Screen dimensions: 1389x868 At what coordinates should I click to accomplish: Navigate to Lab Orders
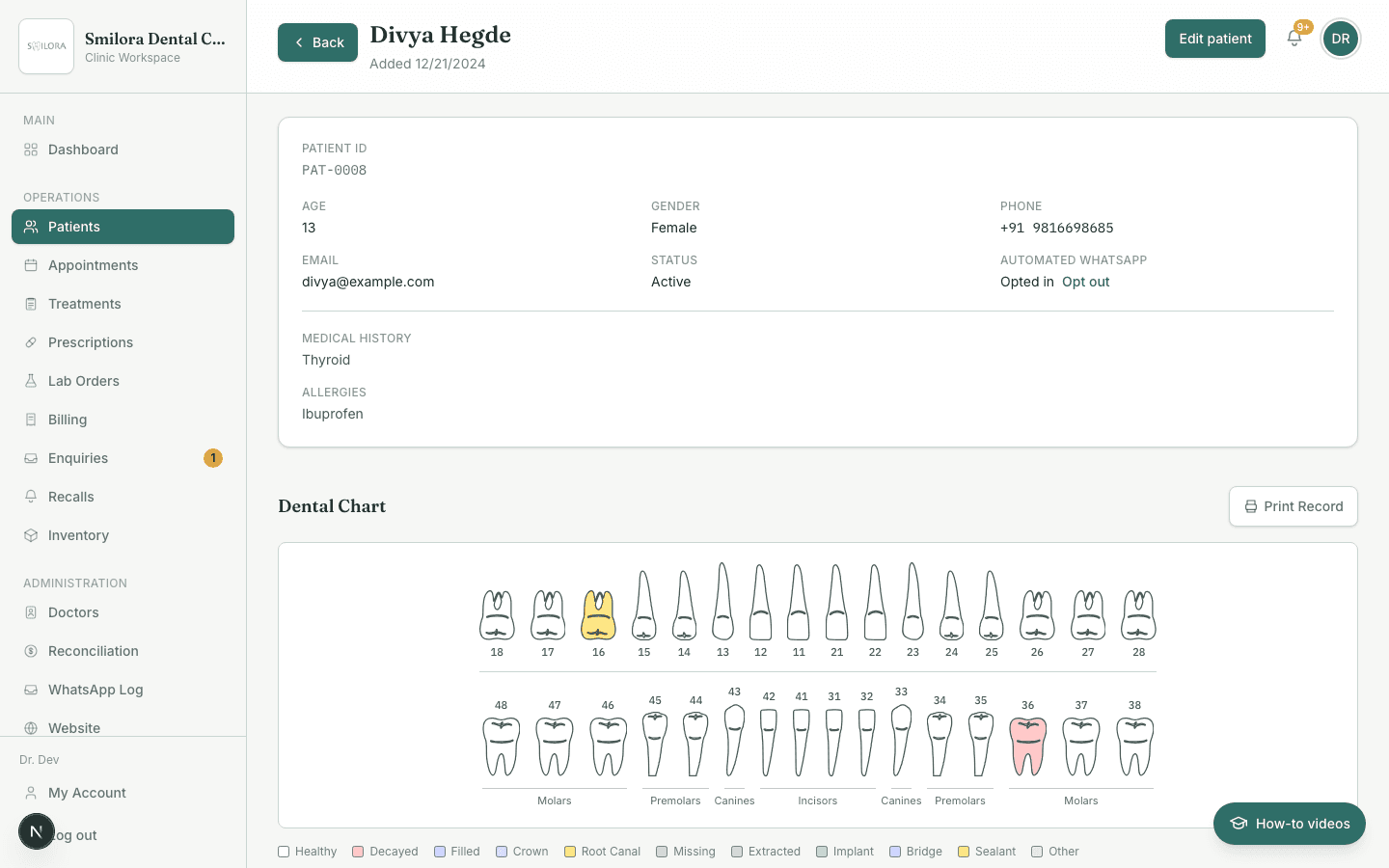coord(123,381)
